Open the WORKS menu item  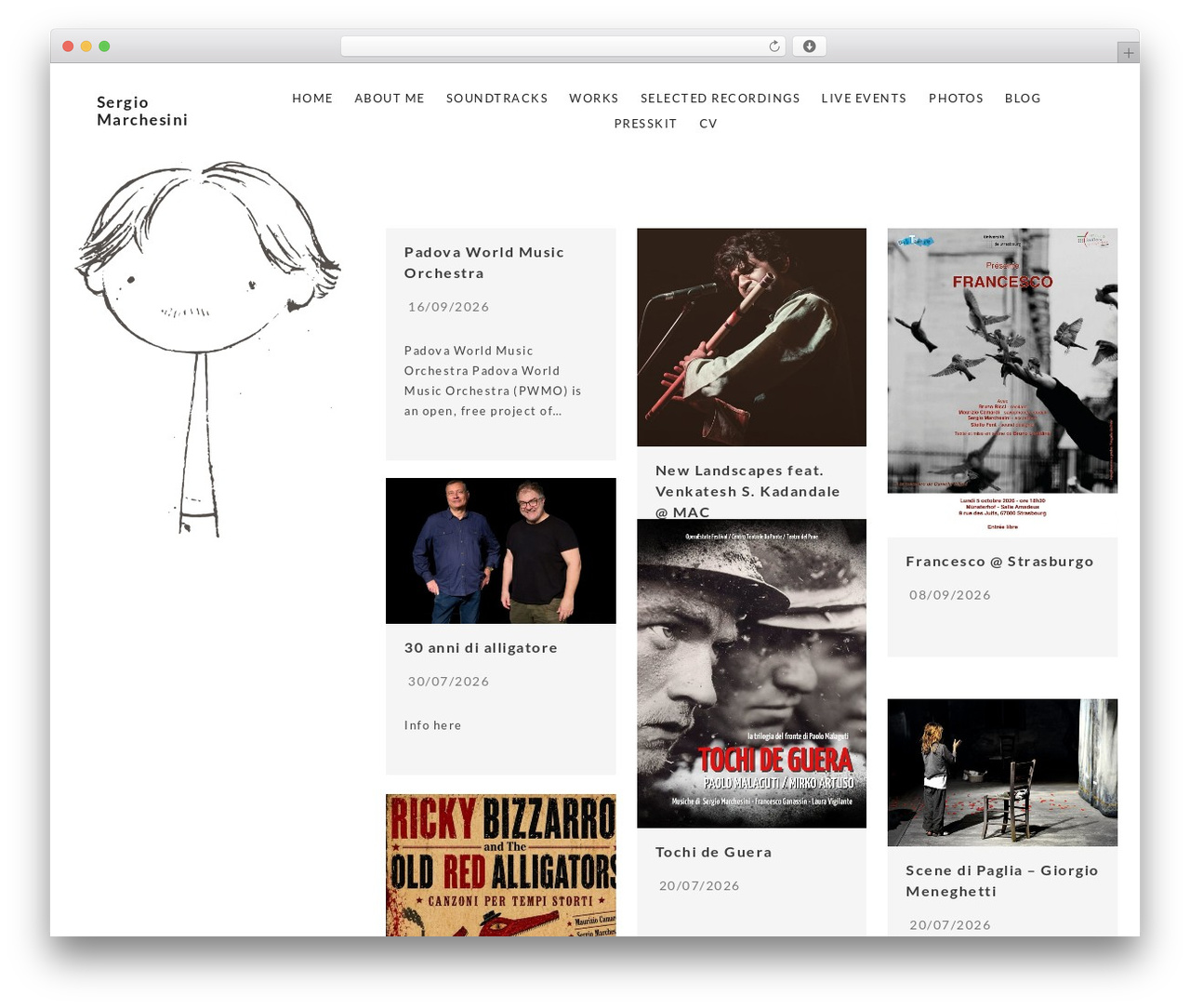pos(593,99)
